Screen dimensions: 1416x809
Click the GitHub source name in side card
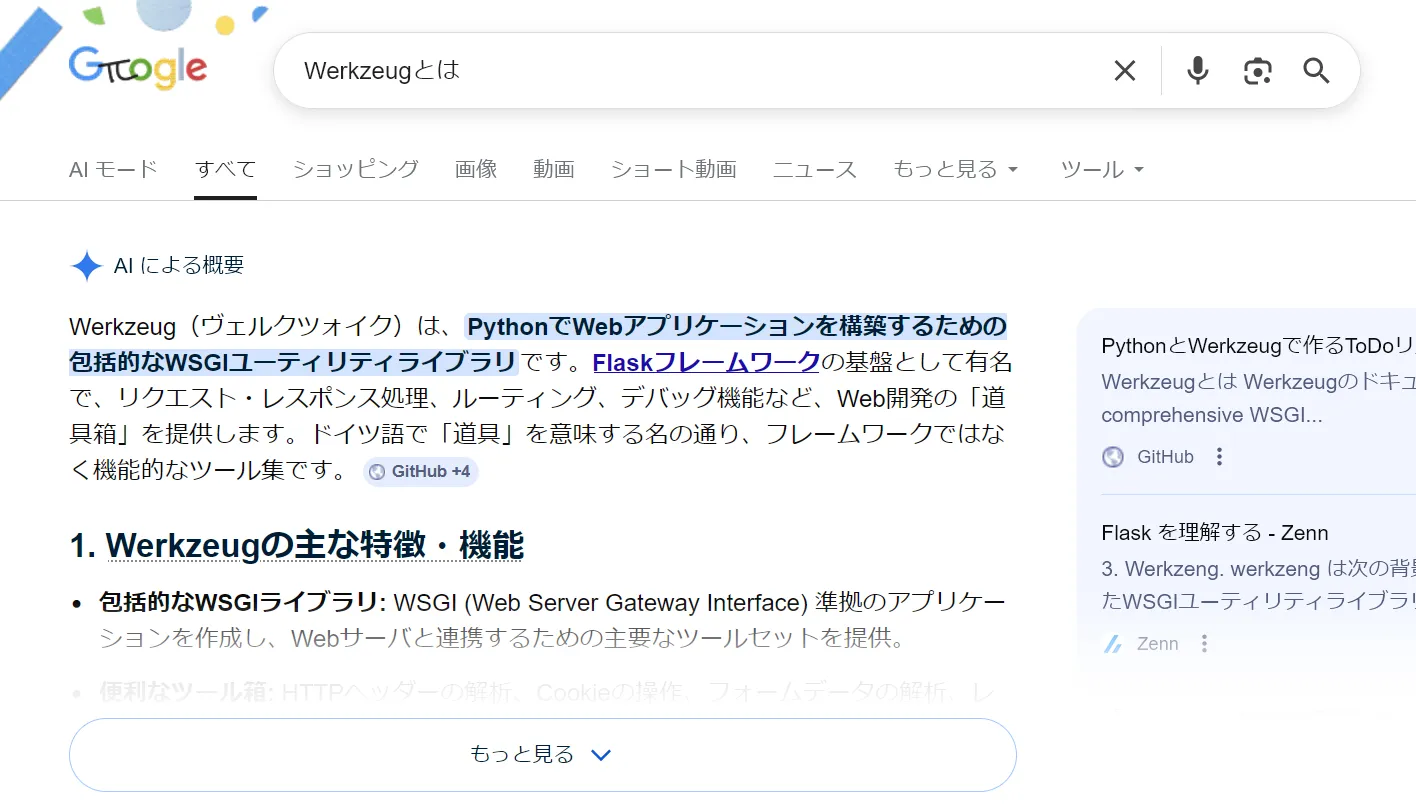pos(1165,457)
